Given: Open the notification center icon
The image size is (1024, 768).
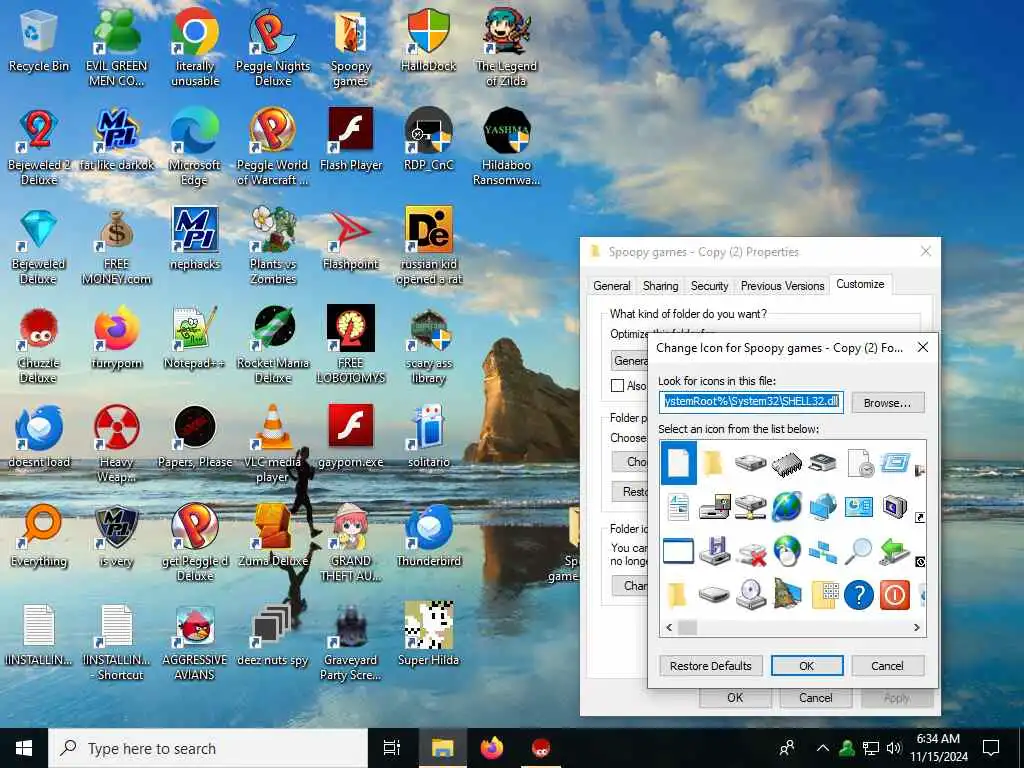Looking at the screenshot, I should pos(991,748).
